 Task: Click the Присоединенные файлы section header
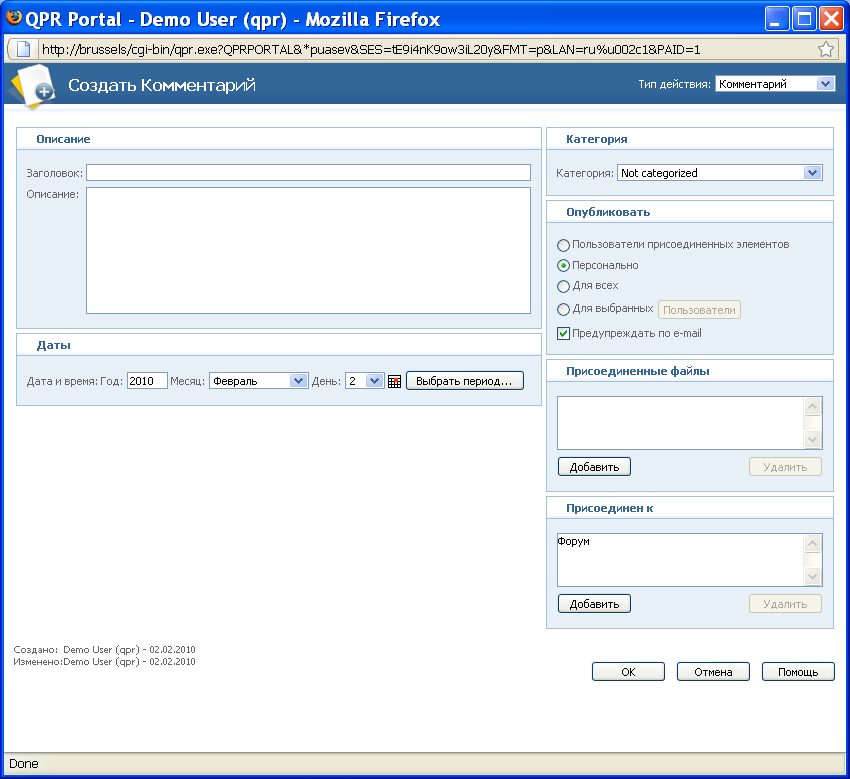pos(638,371)
